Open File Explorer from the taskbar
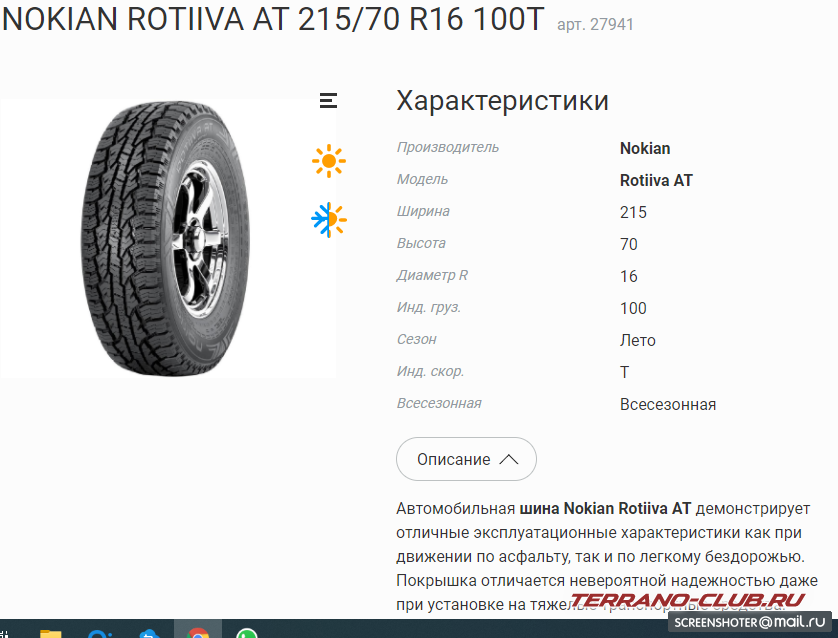838x638 pixels. click(x=51, y=634)
